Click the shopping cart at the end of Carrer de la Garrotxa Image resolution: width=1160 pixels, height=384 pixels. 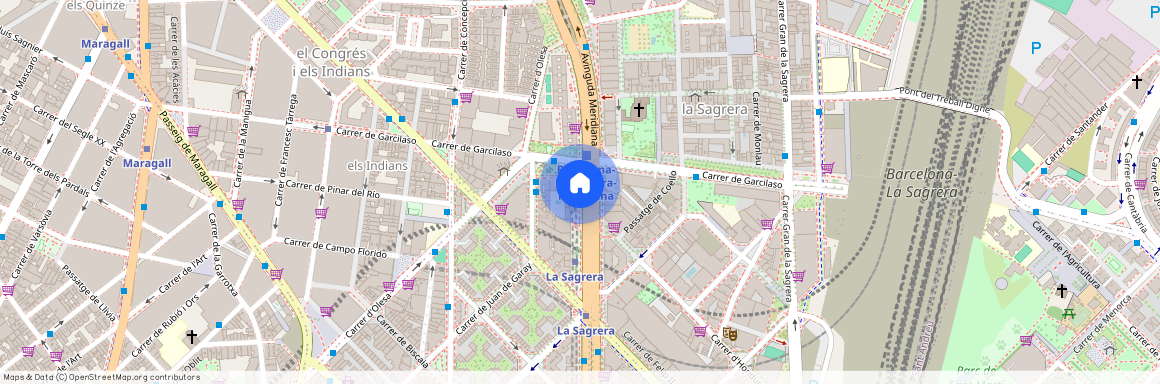277,274
